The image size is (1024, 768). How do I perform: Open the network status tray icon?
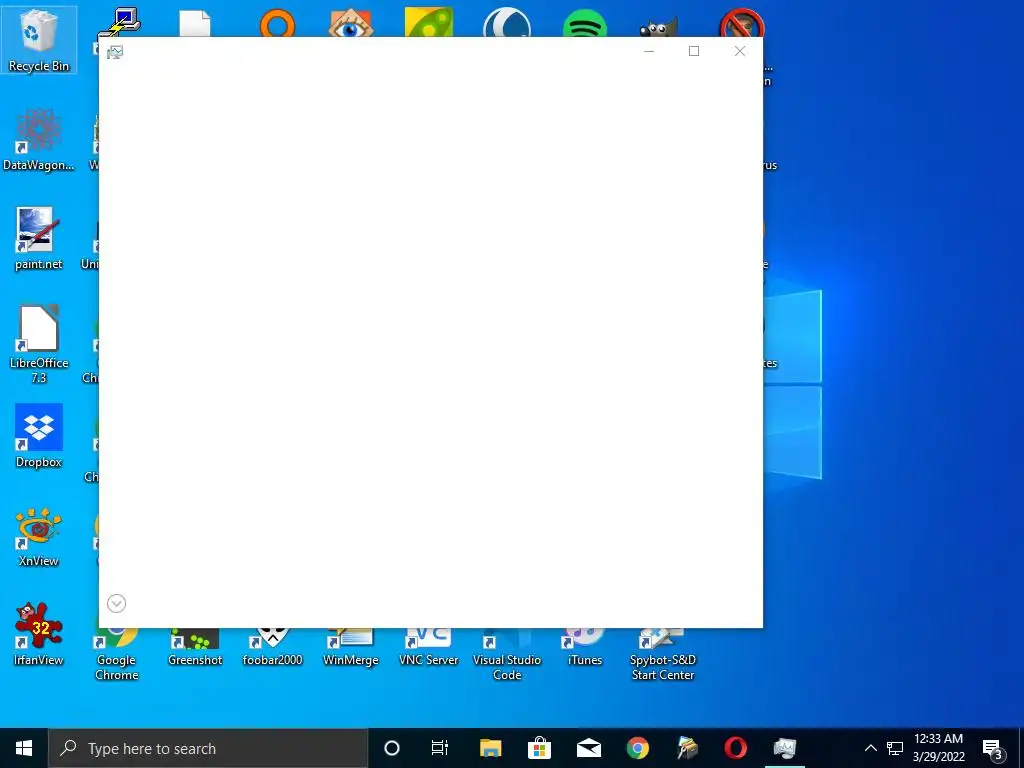(x=895, y=748)
